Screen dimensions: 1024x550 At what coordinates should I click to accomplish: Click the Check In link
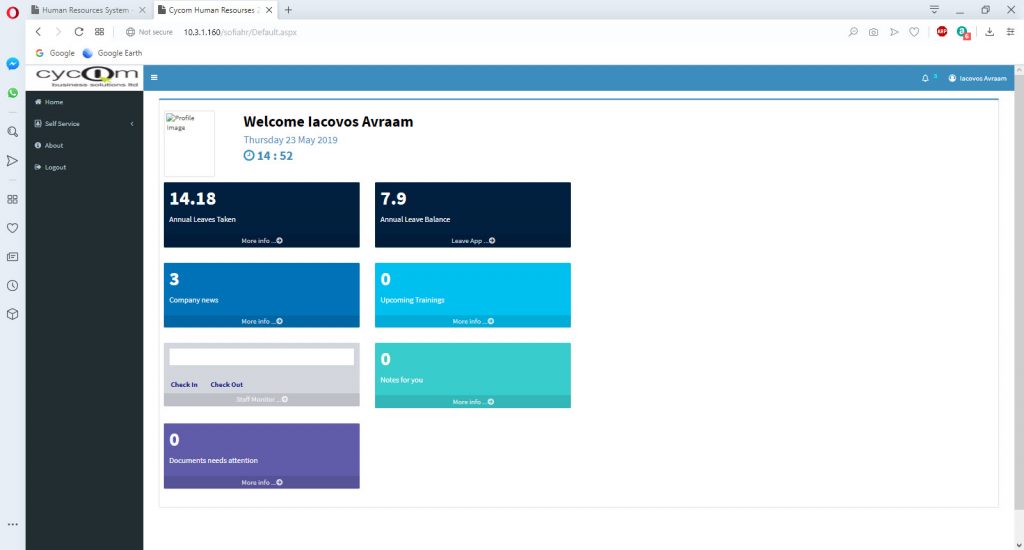pyautogui.click(x=184, y=385)
